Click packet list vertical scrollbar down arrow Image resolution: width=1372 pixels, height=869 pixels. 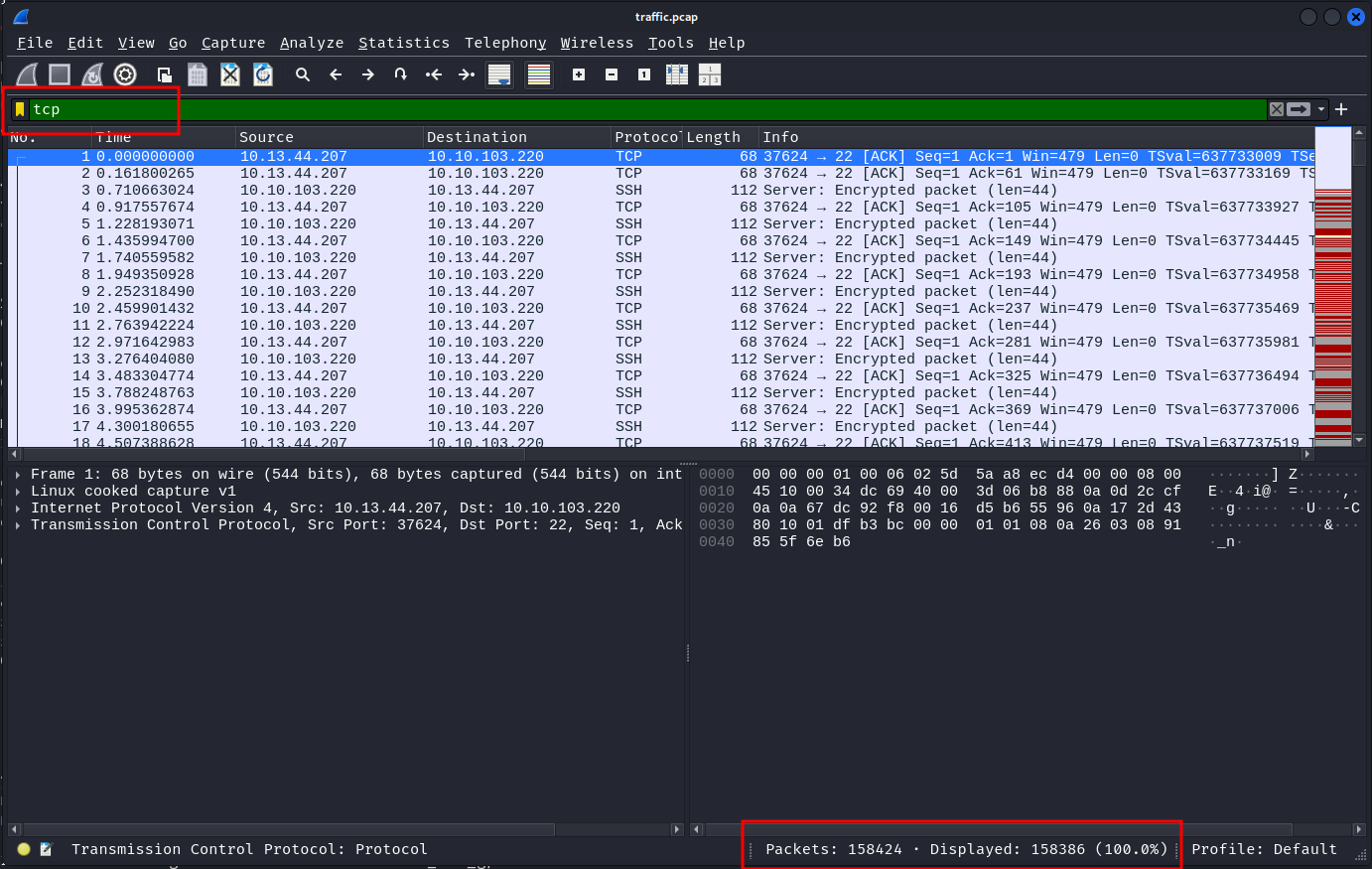pyautogui.click(x=1359, y=440)
